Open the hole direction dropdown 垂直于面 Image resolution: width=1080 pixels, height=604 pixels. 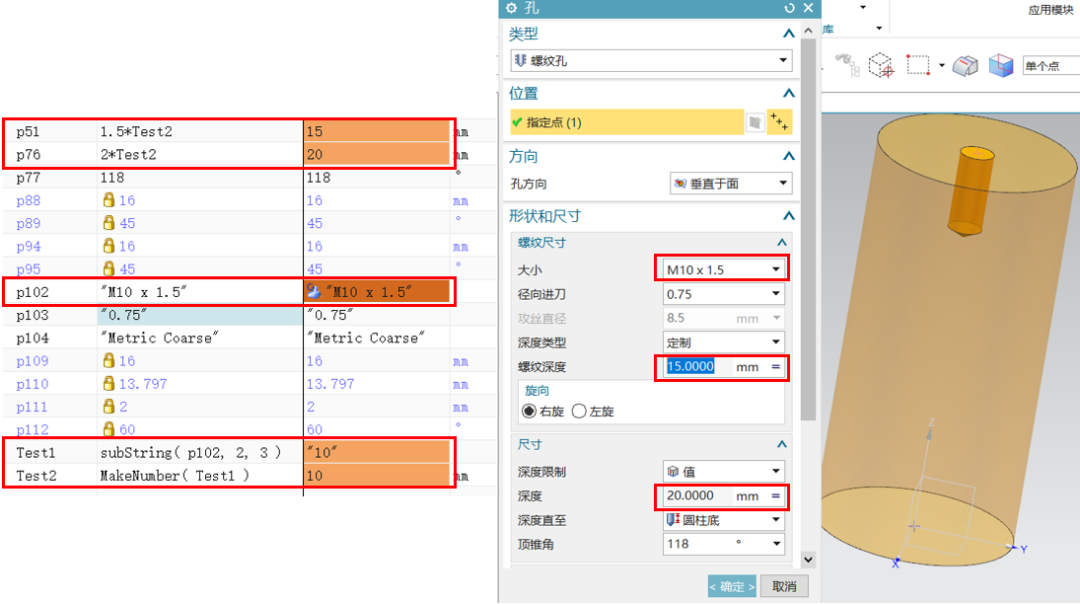click(731, 183)
